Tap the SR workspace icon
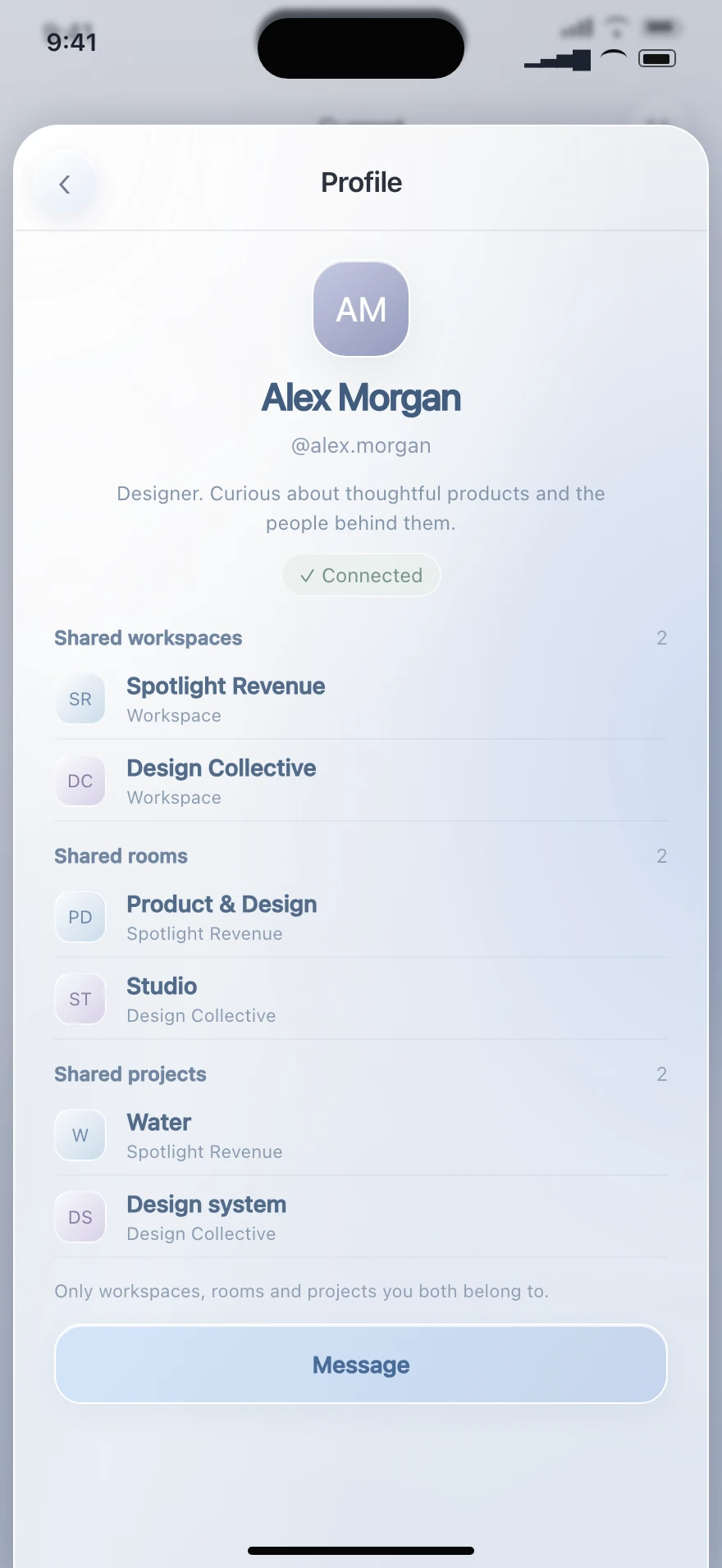Screen dimensions: 722x1568 [x=80, y=699]
